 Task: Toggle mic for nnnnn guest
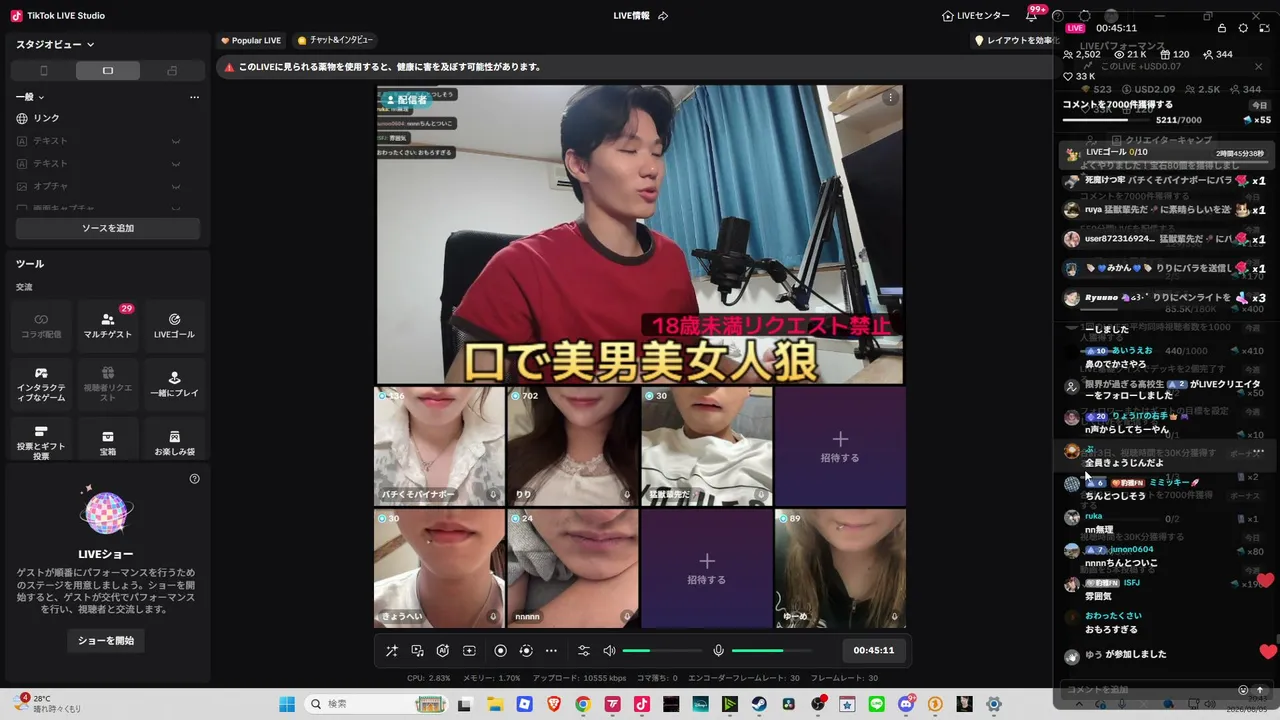pos(627,617)
